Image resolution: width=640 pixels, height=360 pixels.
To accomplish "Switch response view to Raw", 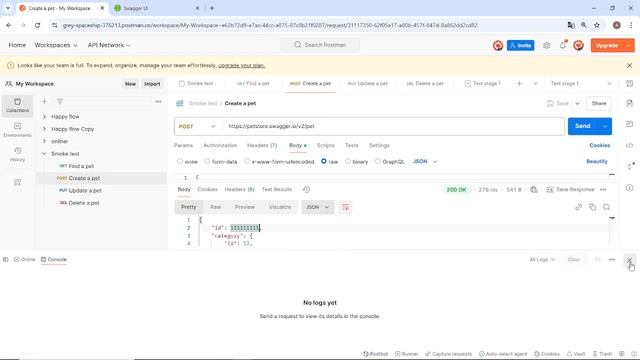I will tap(216, 207).
